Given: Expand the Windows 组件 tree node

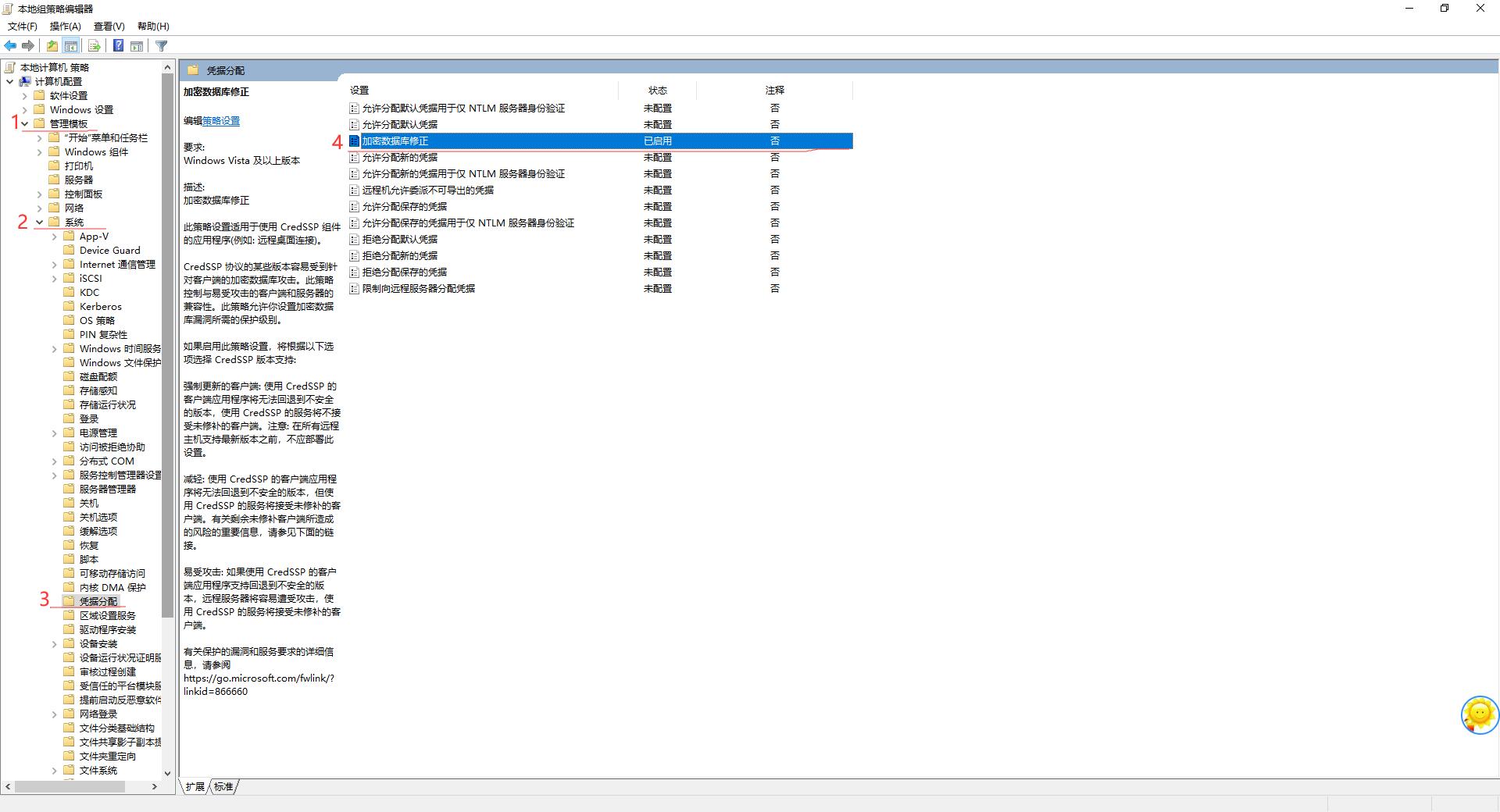Looking at the screenshot, I should point(40,152).
